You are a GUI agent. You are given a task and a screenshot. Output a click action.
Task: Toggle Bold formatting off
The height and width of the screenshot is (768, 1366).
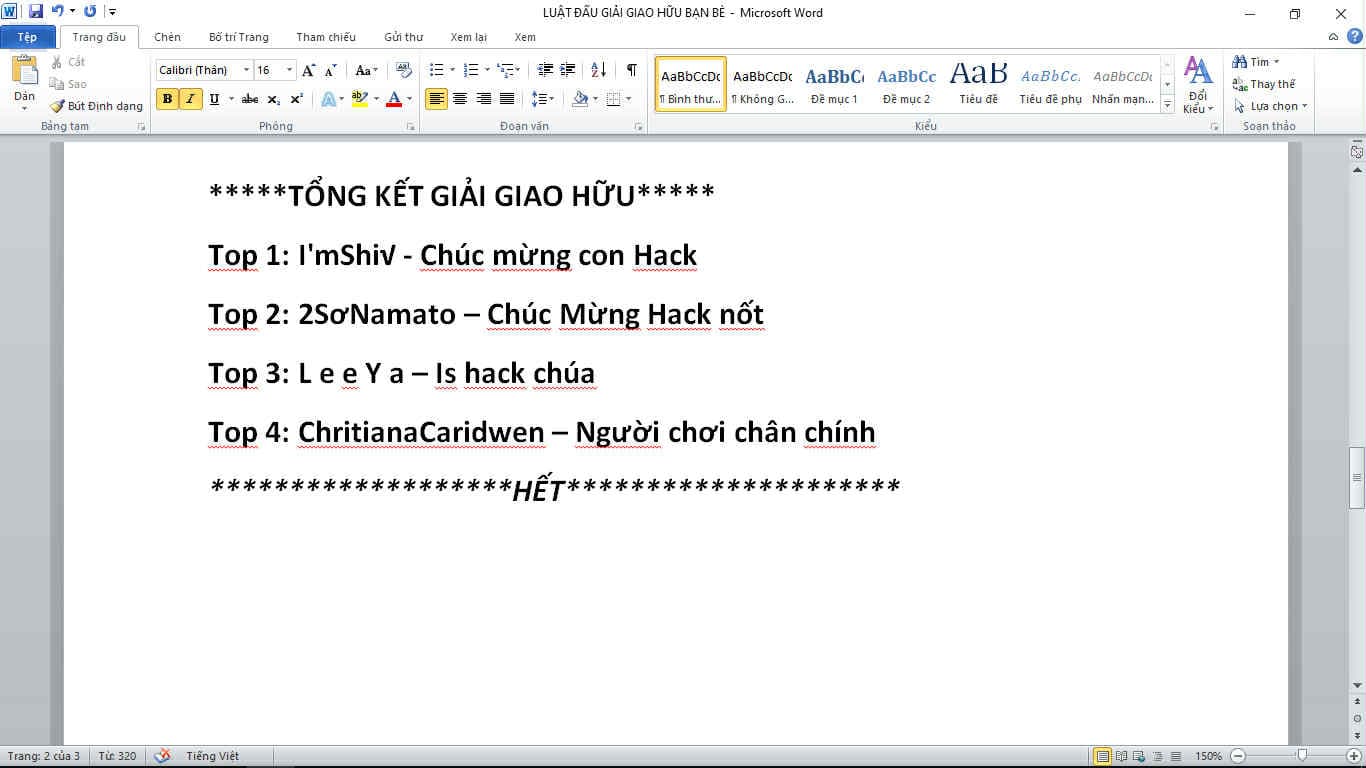[x=167, y=99]
